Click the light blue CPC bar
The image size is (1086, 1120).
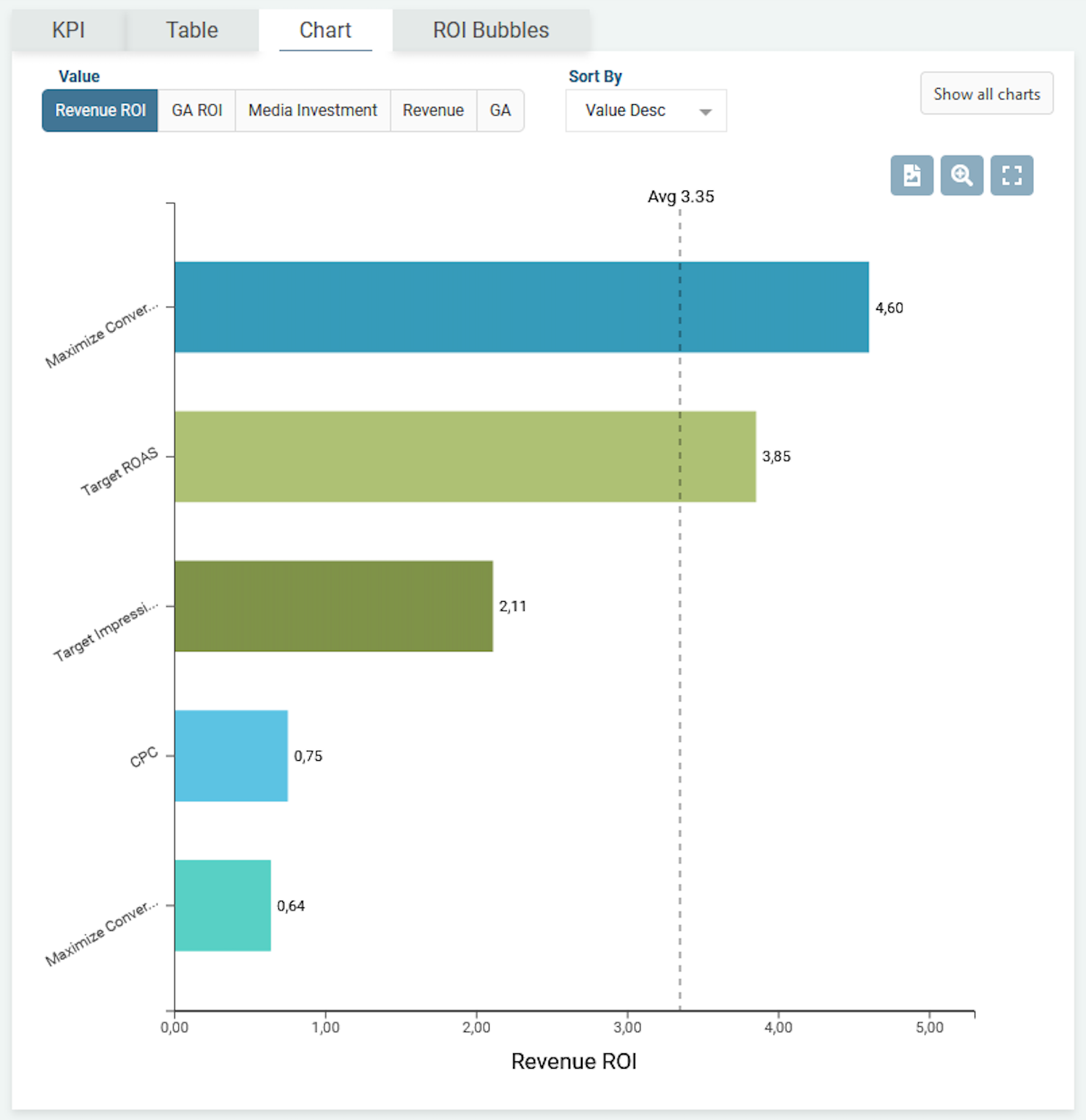pos(231,756)
